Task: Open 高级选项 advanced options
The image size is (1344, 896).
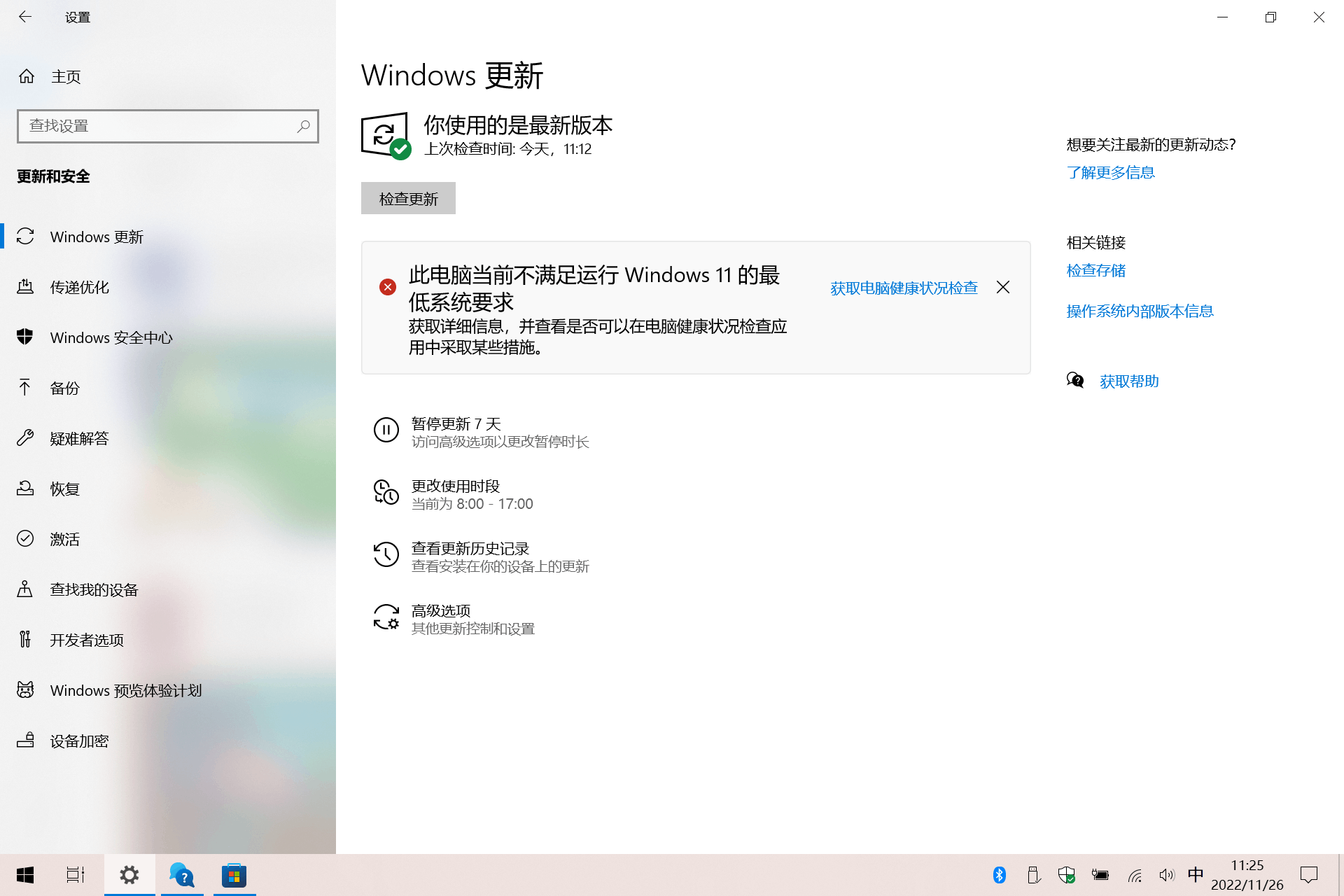Action: click(x=440, y=610)
